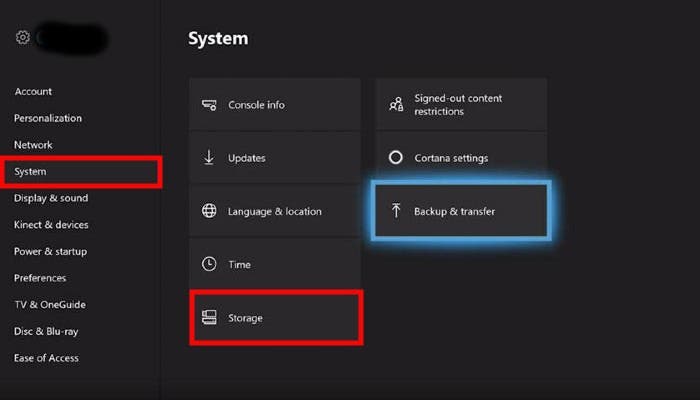Select Preferences in the sidebar
This screenshot has height=400, width=700.
[40, 278]
